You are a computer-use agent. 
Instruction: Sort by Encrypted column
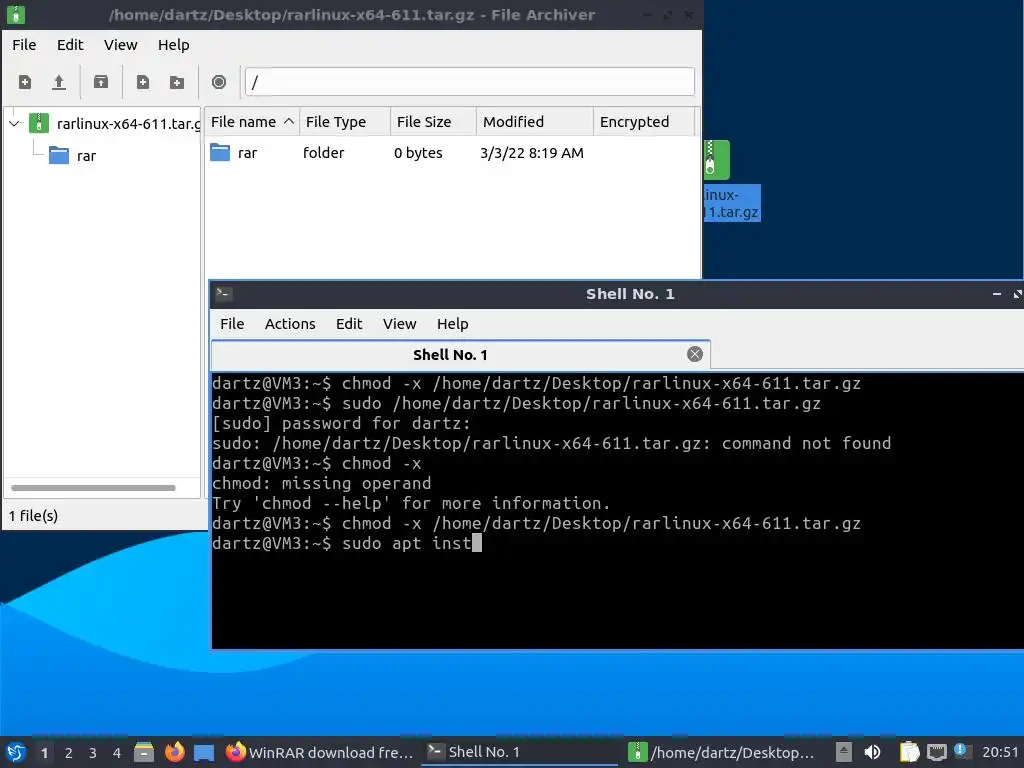(x=644, y=122)
